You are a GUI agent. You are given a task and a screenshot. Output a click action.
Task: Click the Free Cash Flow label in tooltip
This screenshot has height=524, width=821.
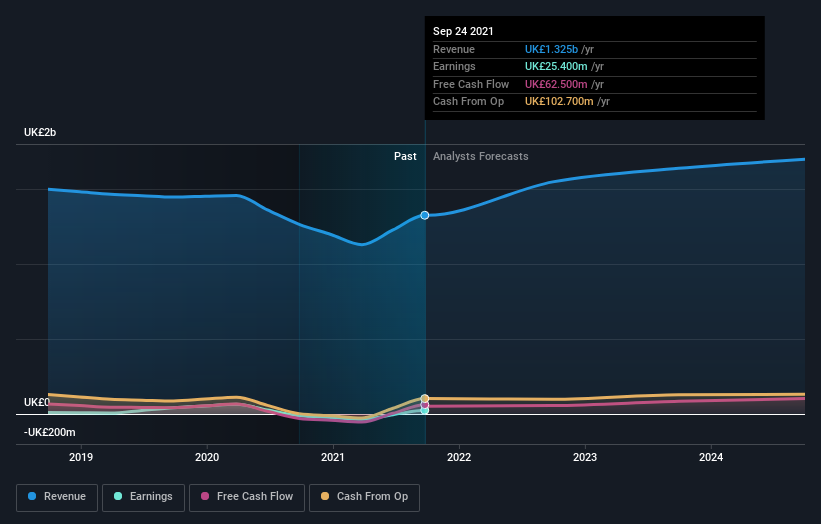471,84
